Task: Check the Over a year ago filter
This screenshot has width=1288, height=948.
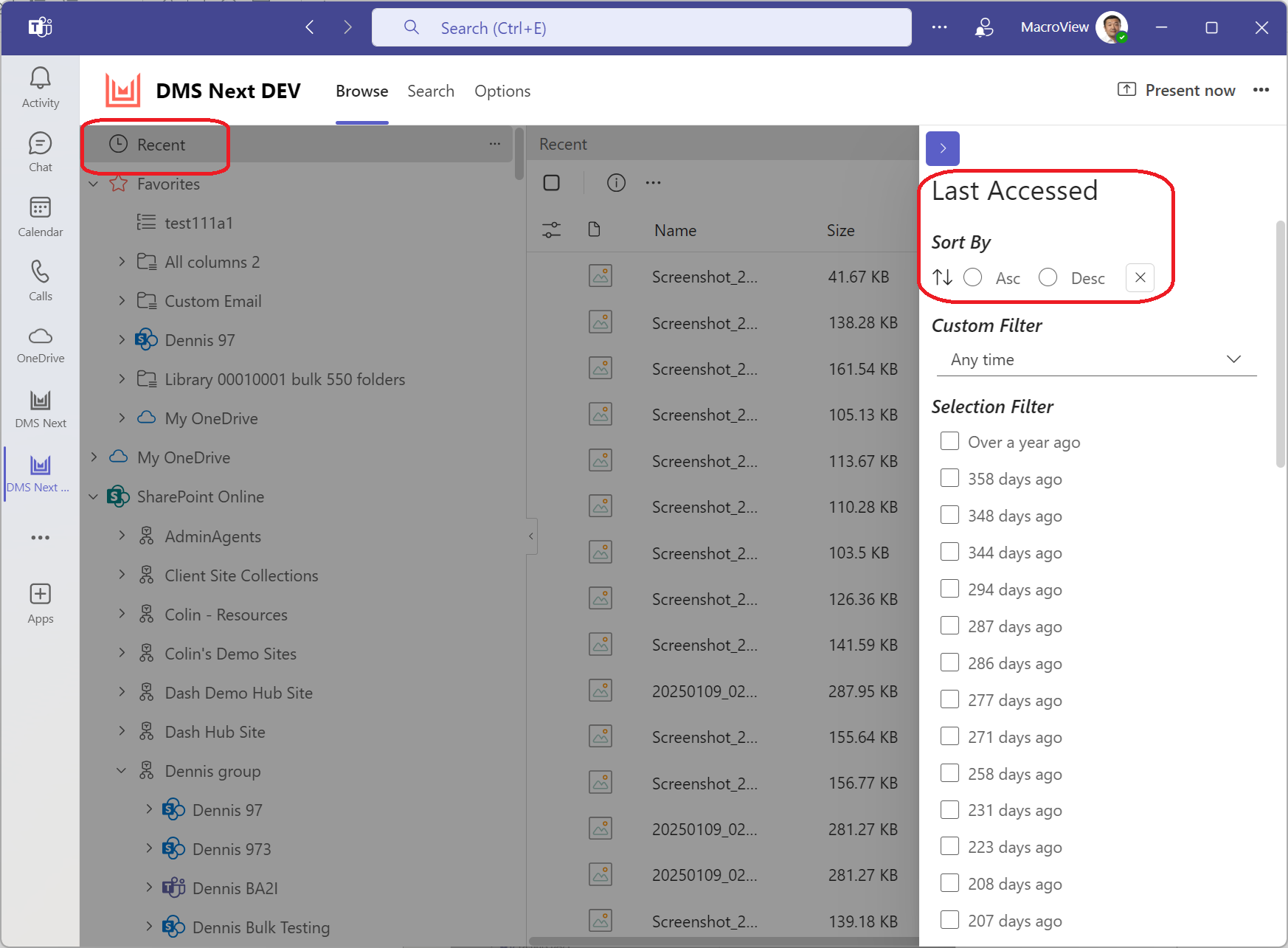Action: 950,441
